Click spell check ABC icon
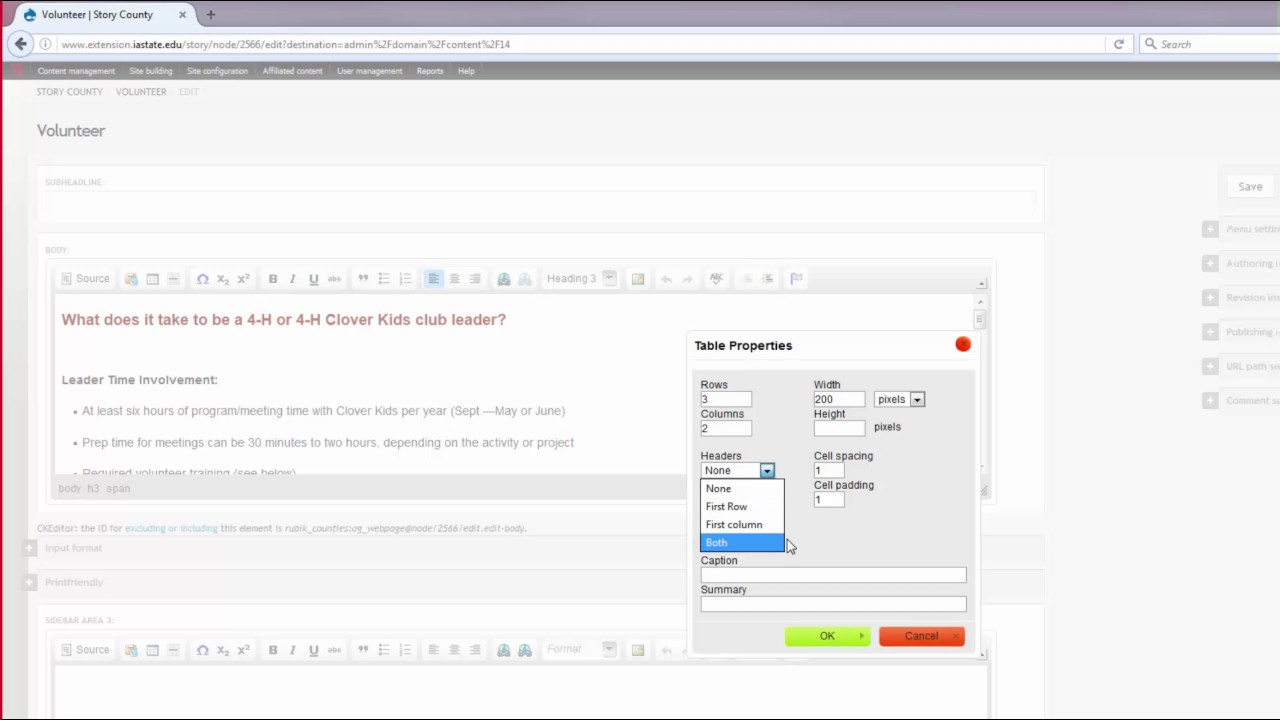Viewport: 1280px width, 720px height. coord(716,279)
